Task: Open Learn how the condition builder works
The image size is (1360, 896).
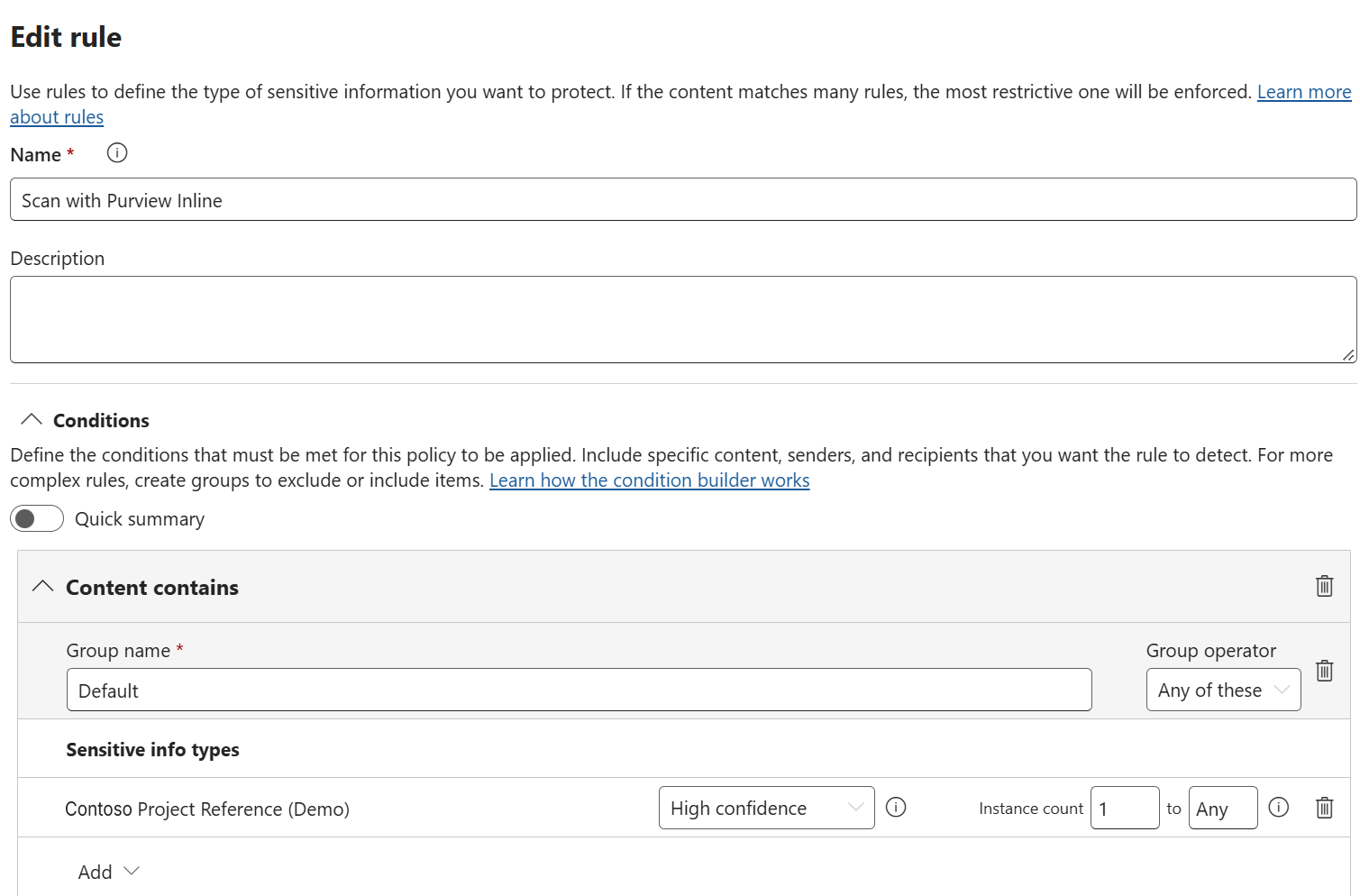Action: click(649, 480)
